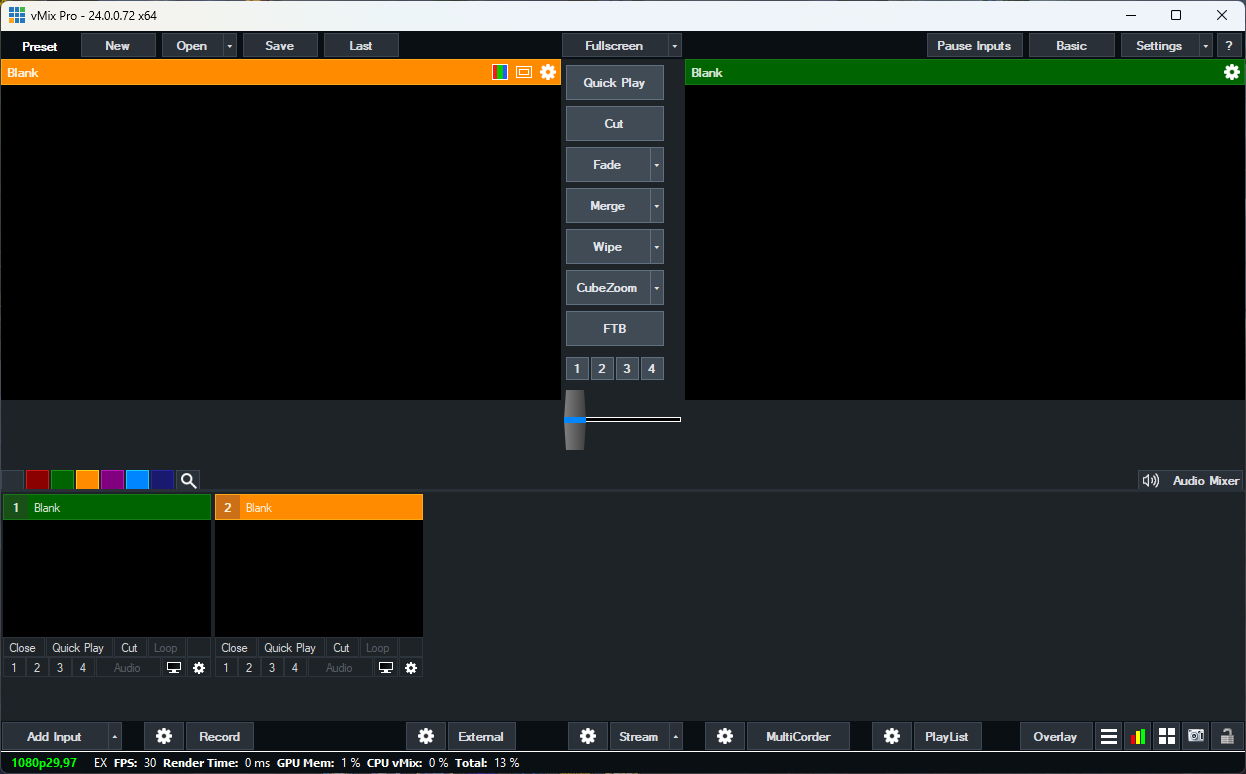Toggle color bars icon in Preview header
Screen dimensions: 1246x774
[500, 72]
